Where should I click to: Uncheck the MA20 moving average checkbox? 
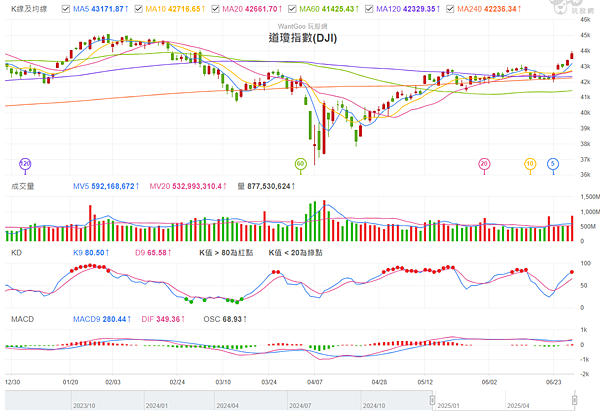coord(215,9)
